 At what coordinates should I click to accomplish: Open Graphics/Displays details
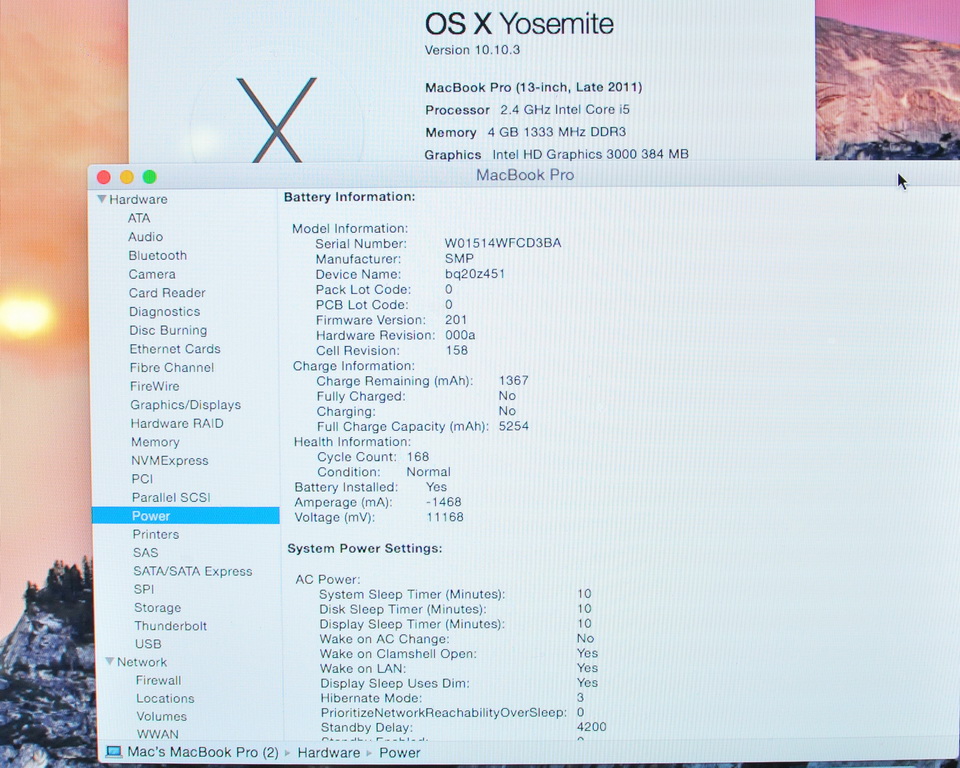(x=186, y=405)
